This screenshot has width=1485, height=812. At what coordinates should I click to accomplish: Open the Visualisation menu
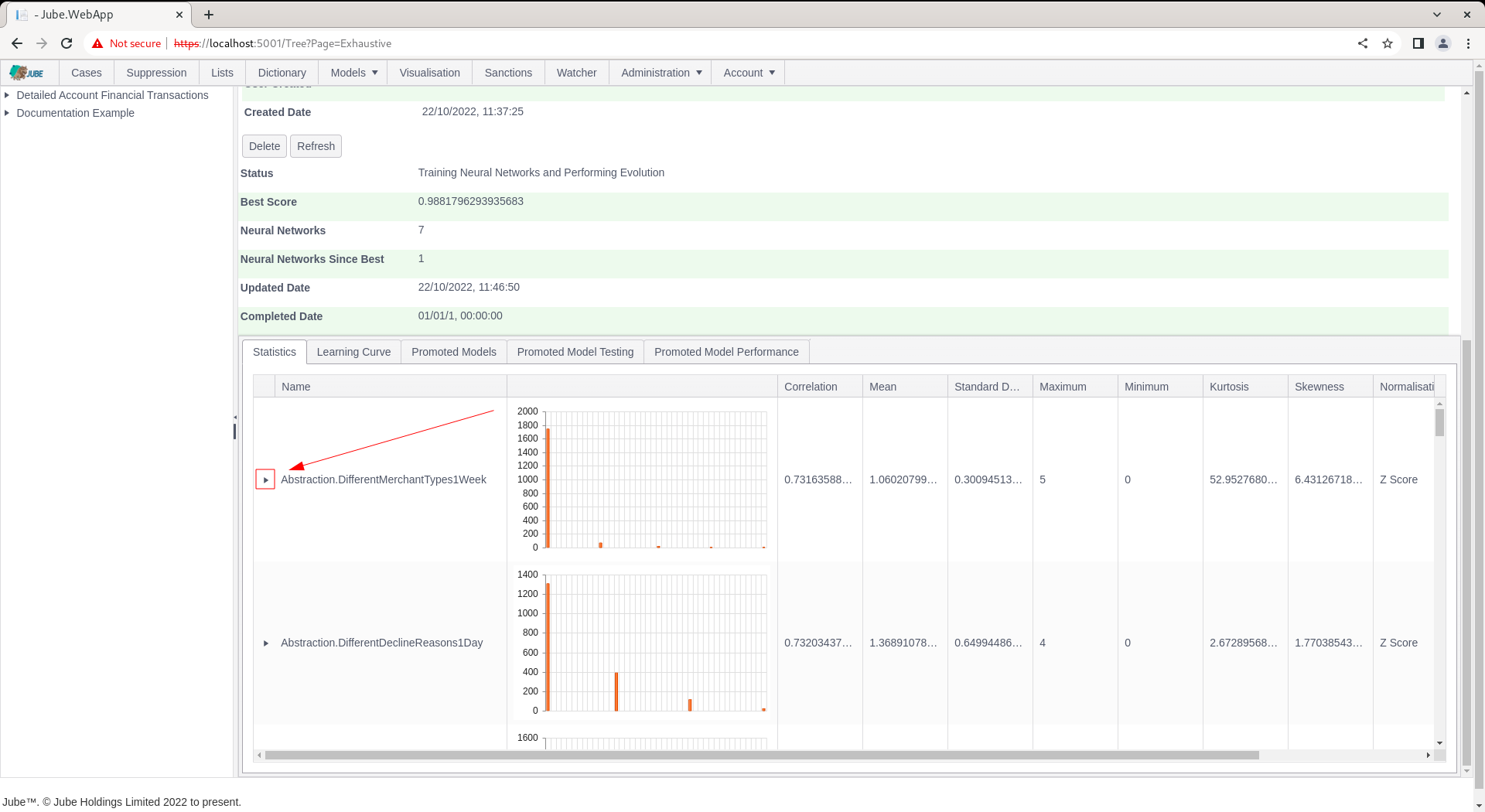click(430, 73)
